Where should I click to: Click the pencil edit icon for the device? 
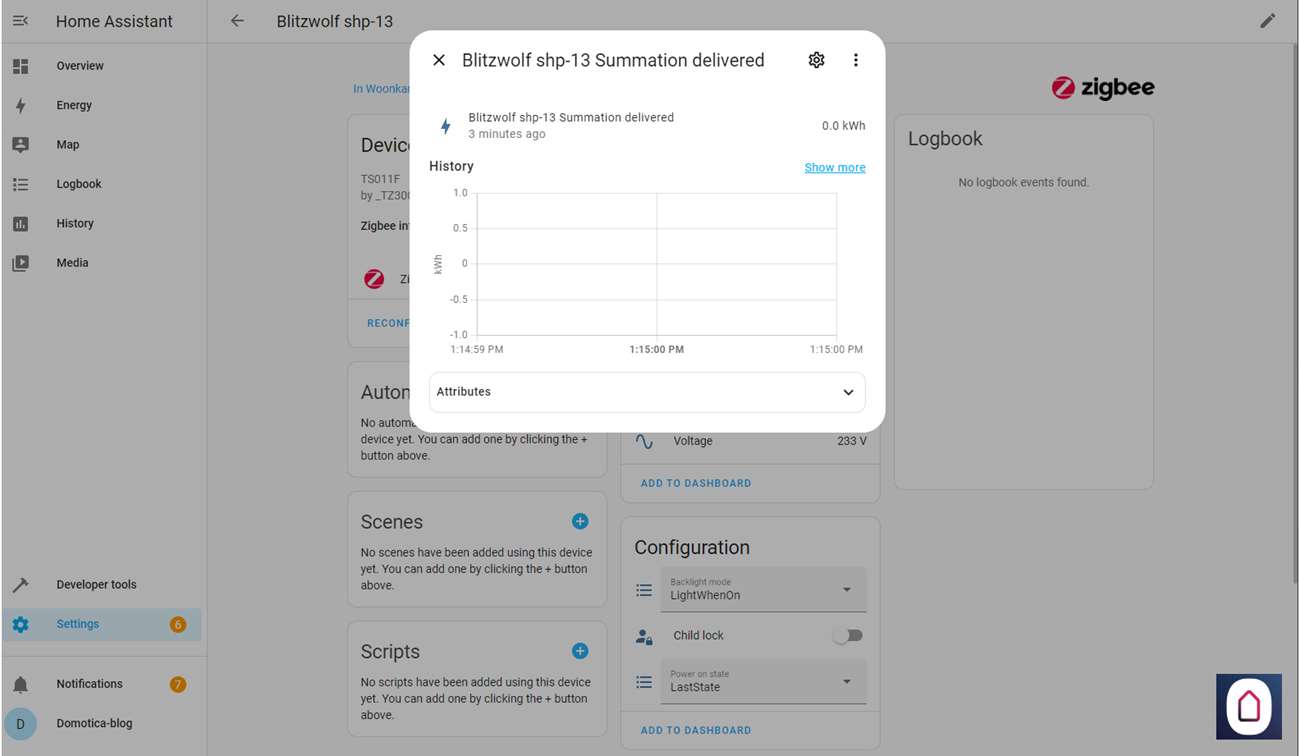coord(1267,21)
